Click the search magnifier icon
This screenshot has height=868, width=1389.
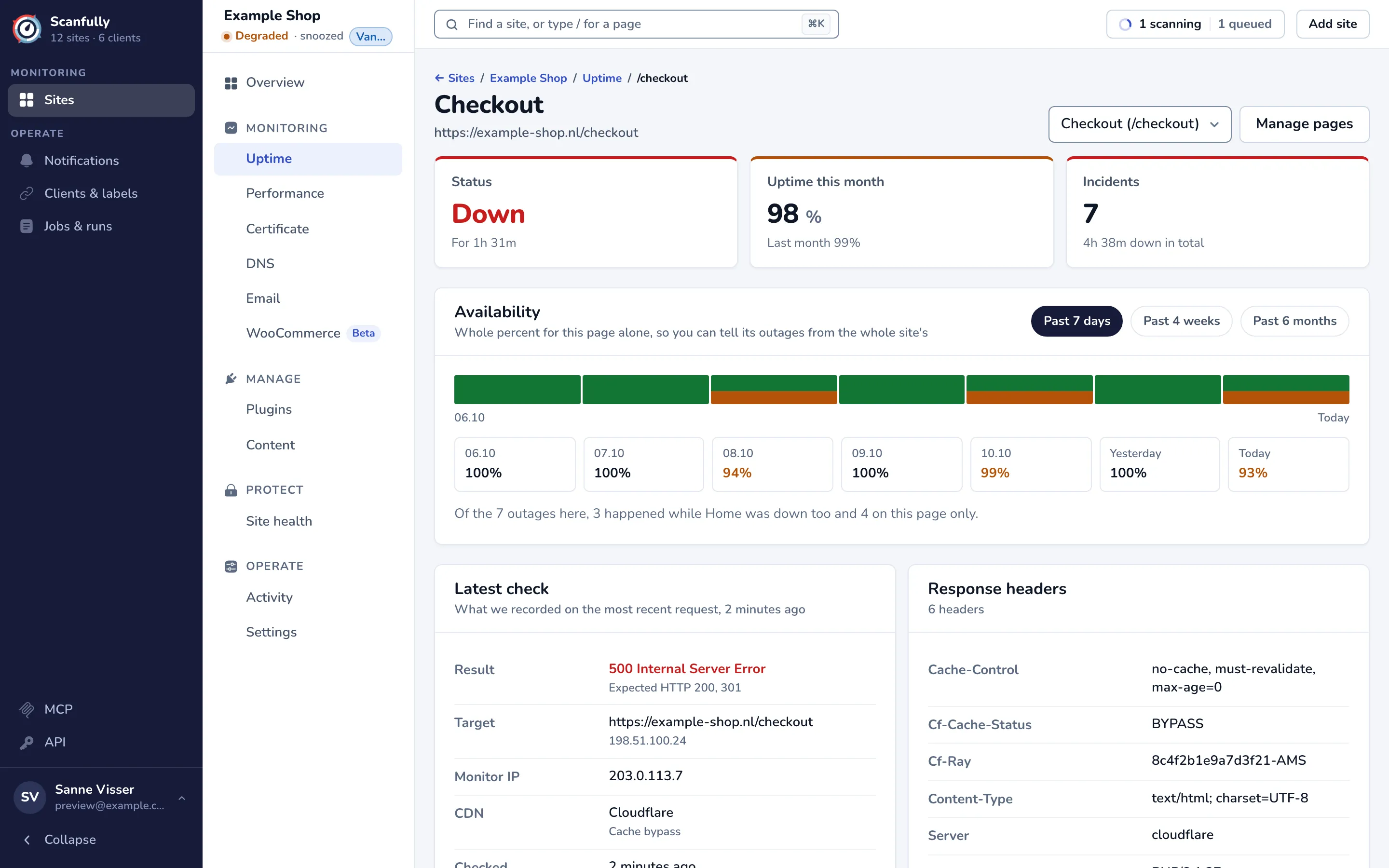(x=452, y=25)
